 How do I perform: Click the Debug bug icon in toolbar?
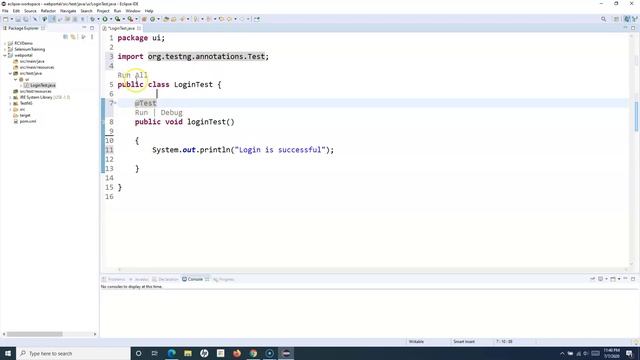[x=93, y=19]
